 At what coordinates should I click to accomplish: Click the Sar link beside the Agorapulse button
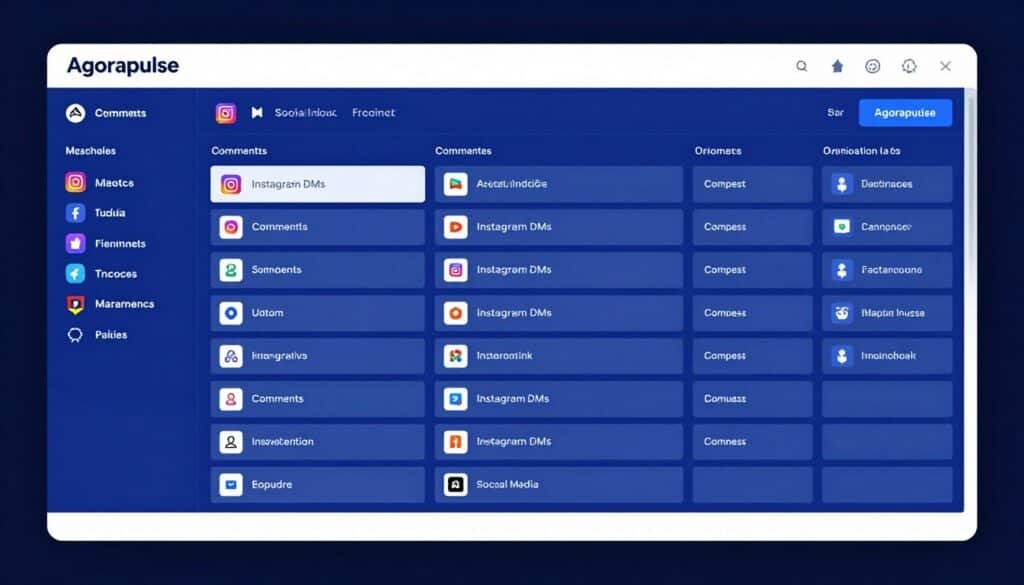(835, 113)
